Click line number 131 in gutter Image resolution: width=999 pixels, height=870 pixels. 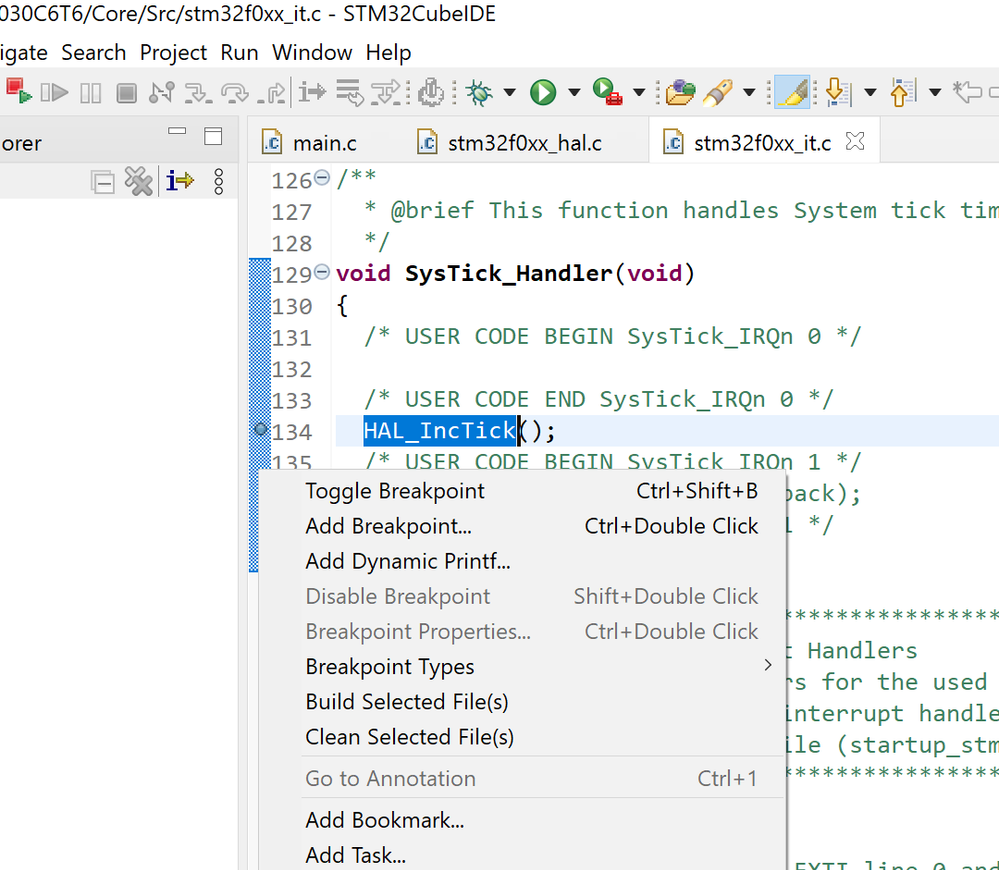pos(292,338)
